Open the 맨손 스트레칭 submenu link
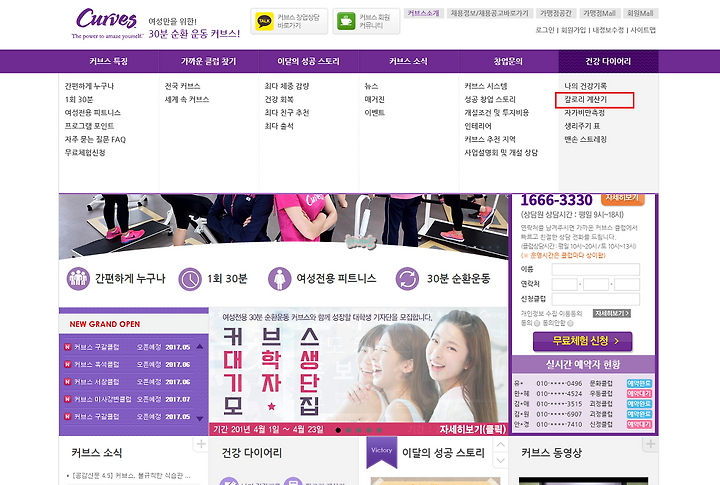Image resolution: width=720 pixels, height=485 pixels. pos(585,140)
